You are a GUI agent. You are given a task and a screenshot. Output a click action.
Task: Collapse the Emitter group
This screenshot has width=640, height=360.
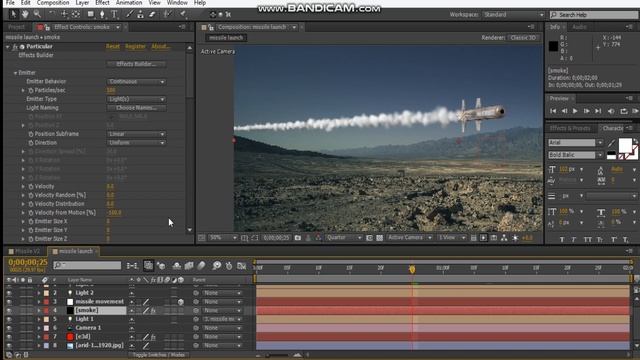[x=16, y=73]
